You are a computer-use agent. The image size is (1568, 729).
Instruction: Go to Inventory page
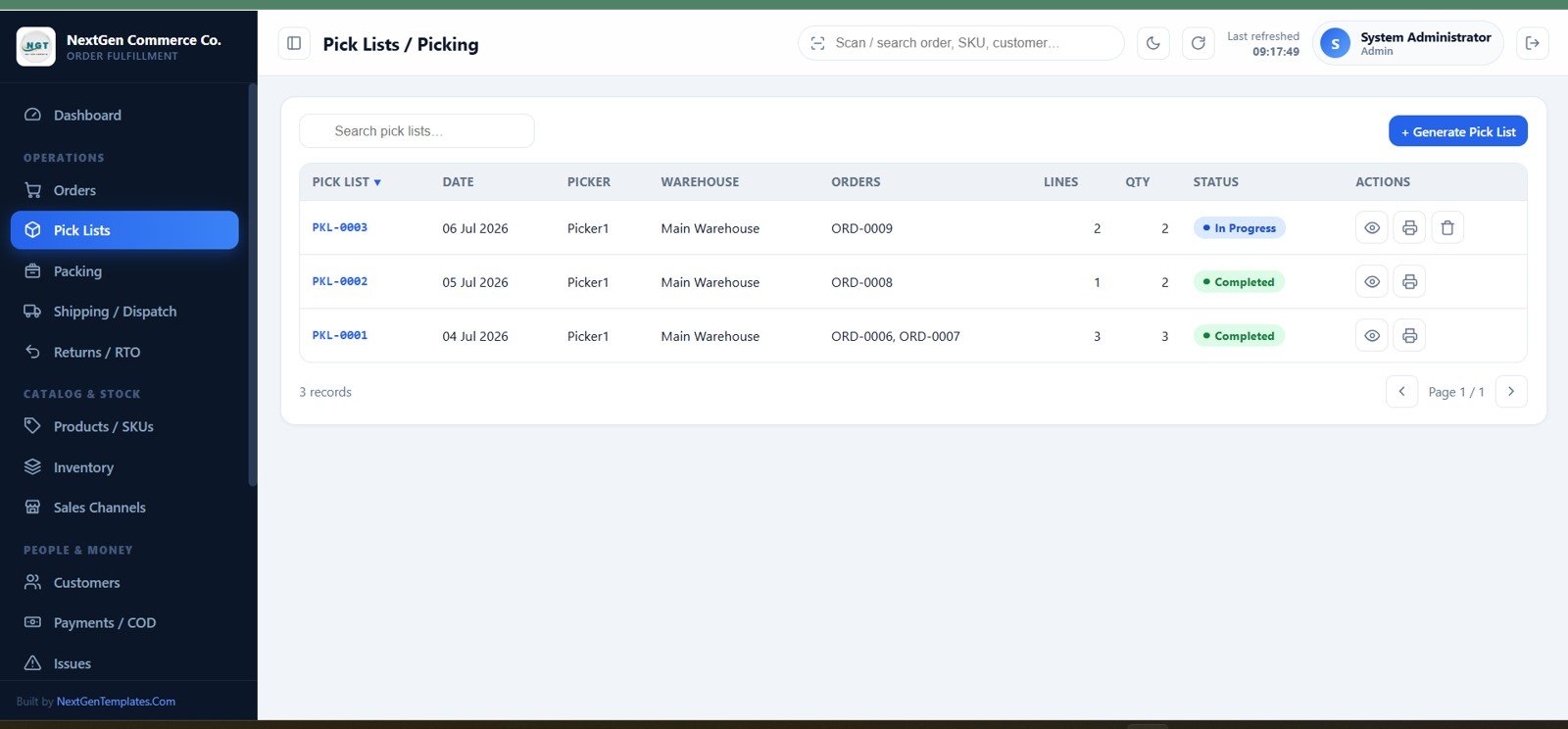pos(124,467)
